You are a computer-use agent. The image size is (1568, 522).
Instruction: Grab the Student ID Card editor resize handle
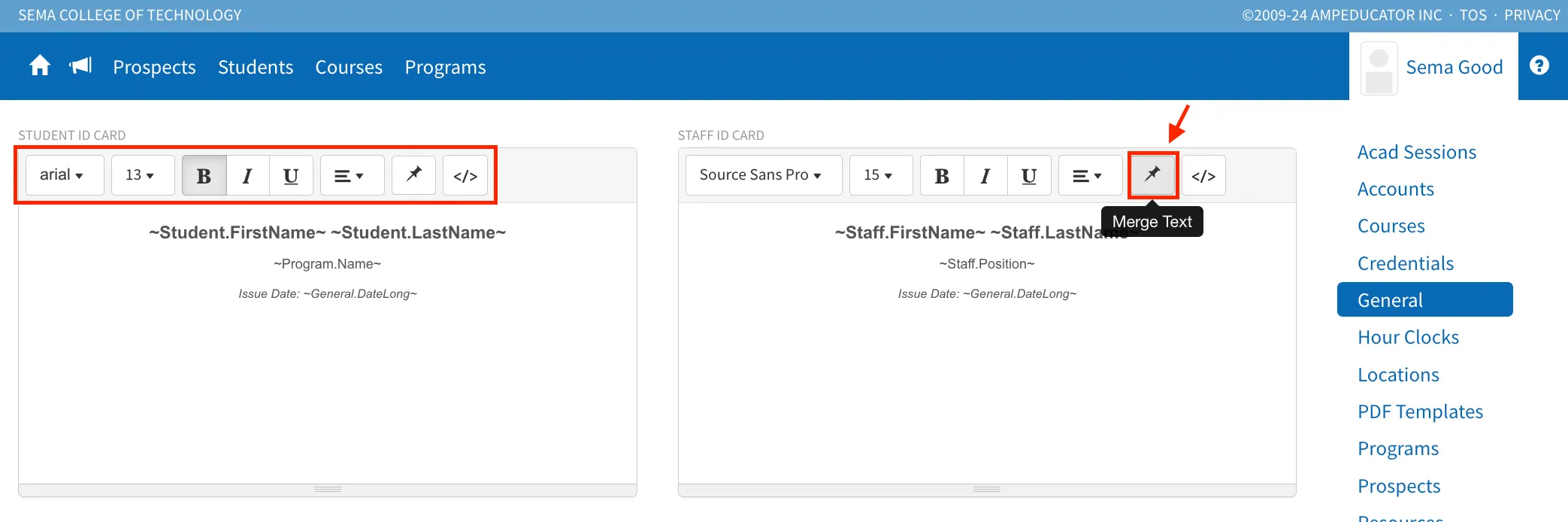(328, 490)
